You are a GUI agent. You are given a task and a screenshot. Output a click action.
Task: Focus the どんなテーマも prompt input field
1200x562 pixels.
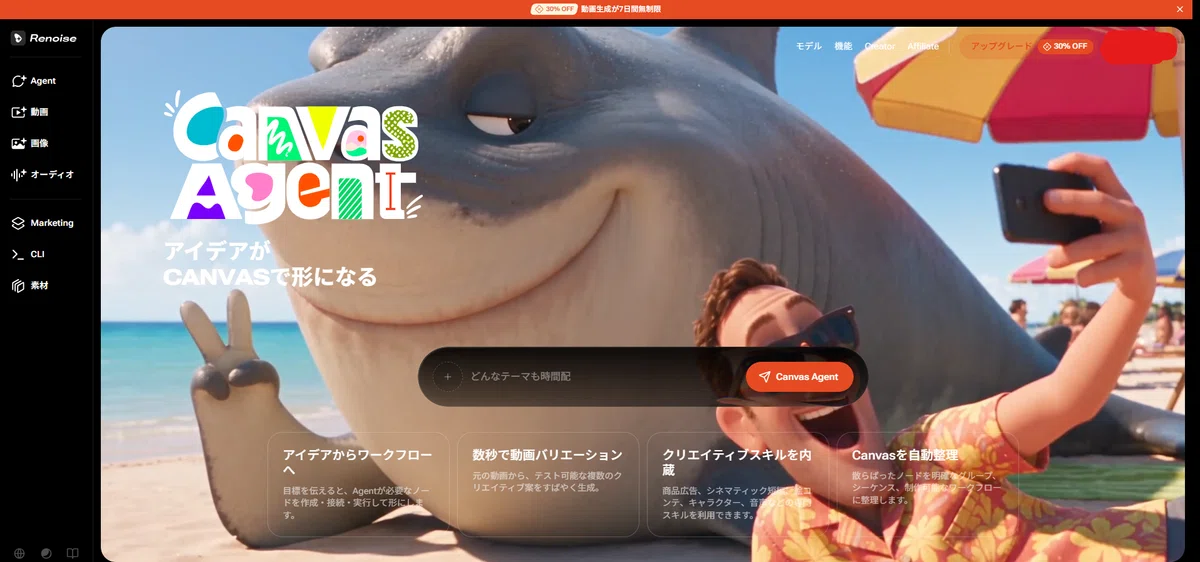click(x=600, y=377)
